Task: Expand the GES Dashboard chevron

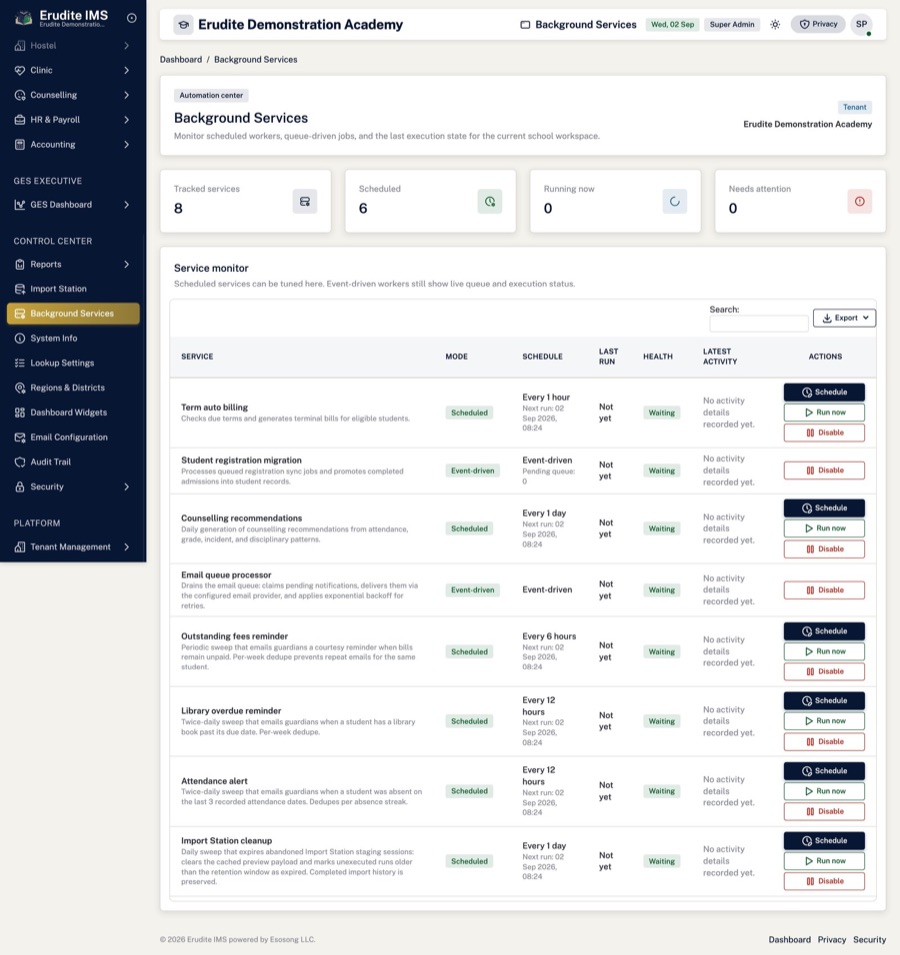Action: [x=126, y=205]
